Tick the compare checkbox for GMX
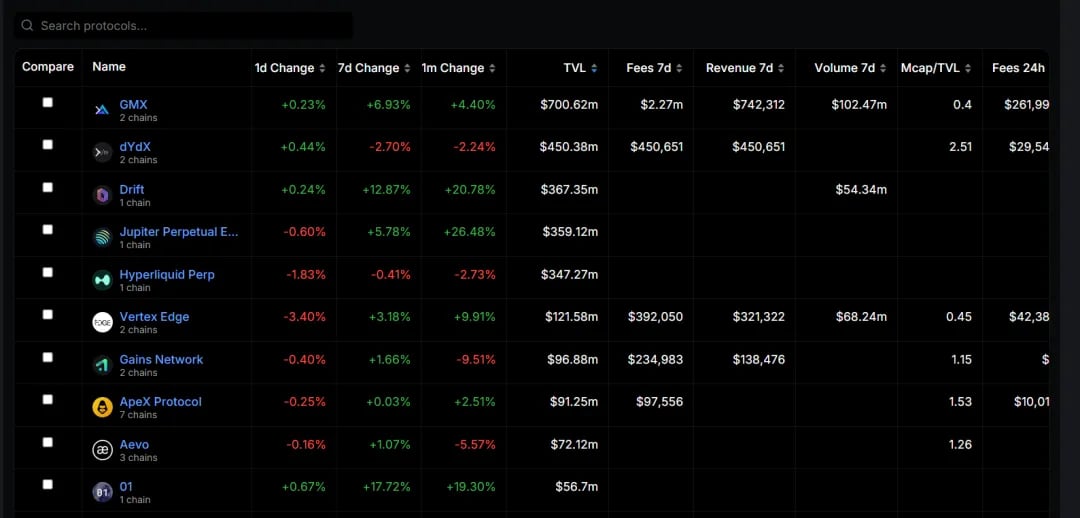Viewport: 1080px width, 518px height. pyautogui.click(x=48, y=102)
